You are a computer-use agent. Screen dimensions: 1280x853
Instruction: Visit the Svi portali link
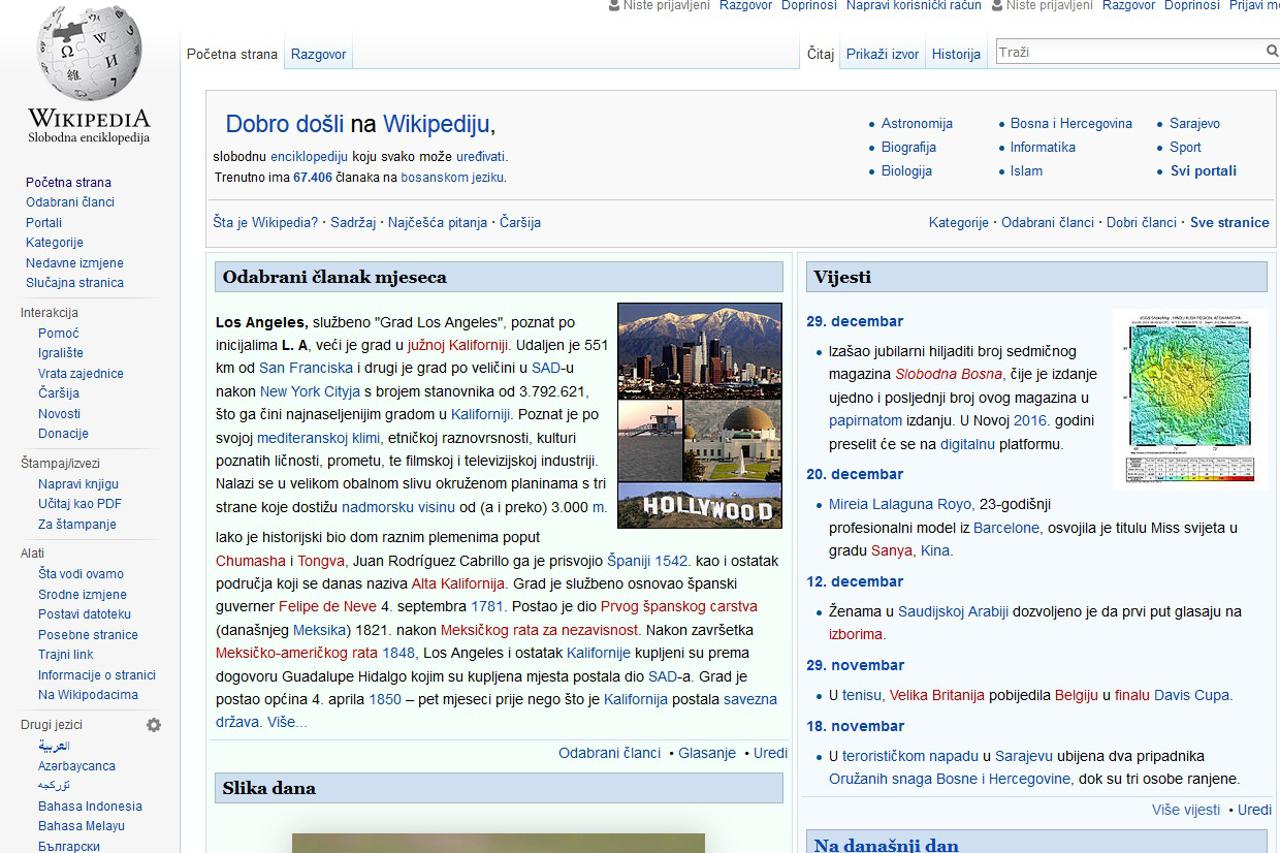tap(1203, 170)
